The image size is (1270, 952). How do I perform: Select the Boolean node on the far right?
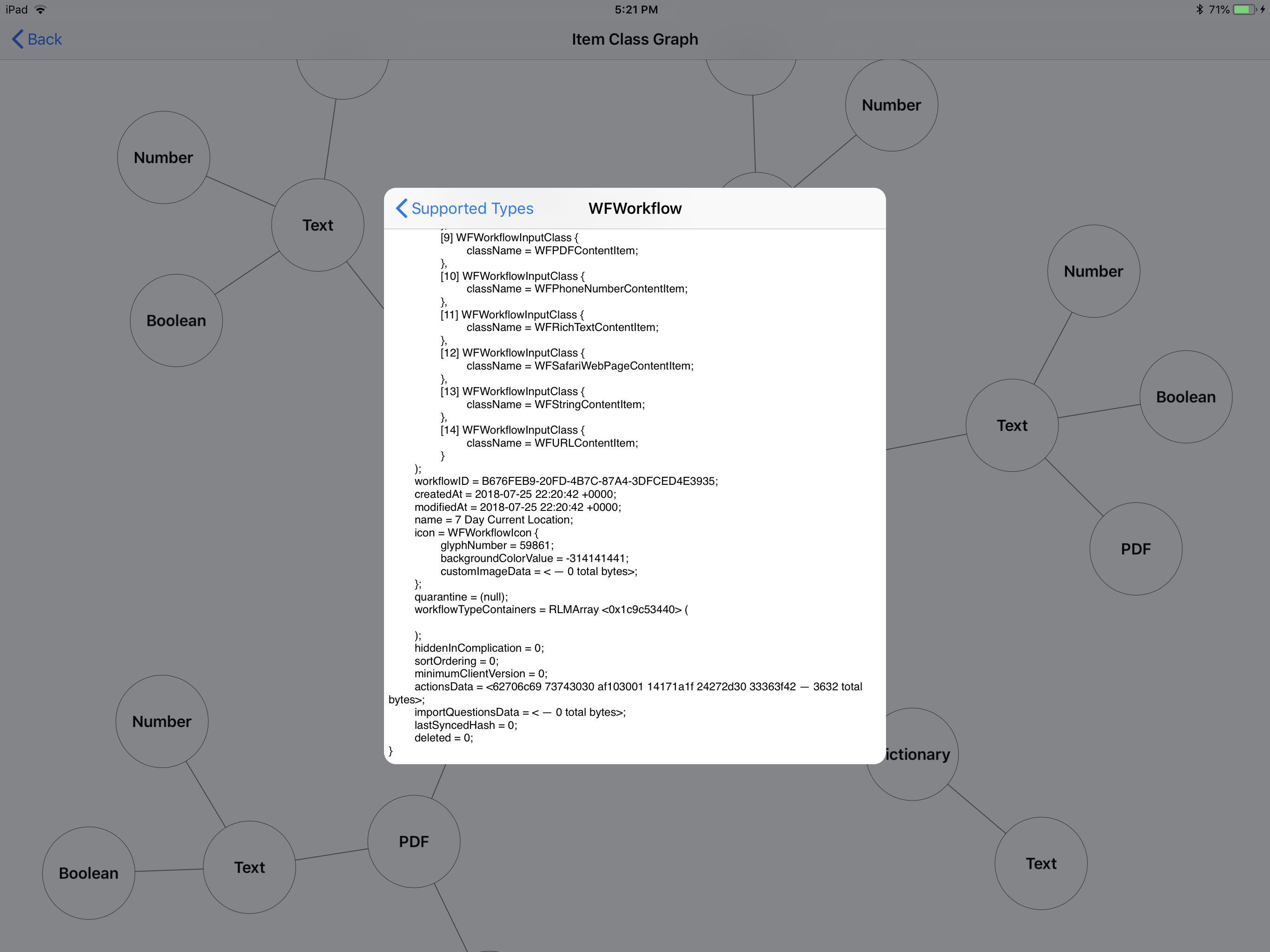1186,397
